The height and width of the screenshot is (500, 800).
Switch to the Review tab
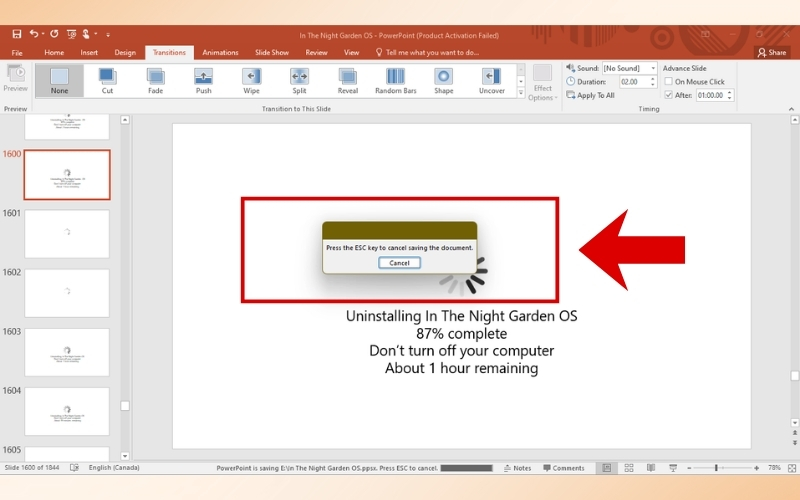(x=316, y=53)
